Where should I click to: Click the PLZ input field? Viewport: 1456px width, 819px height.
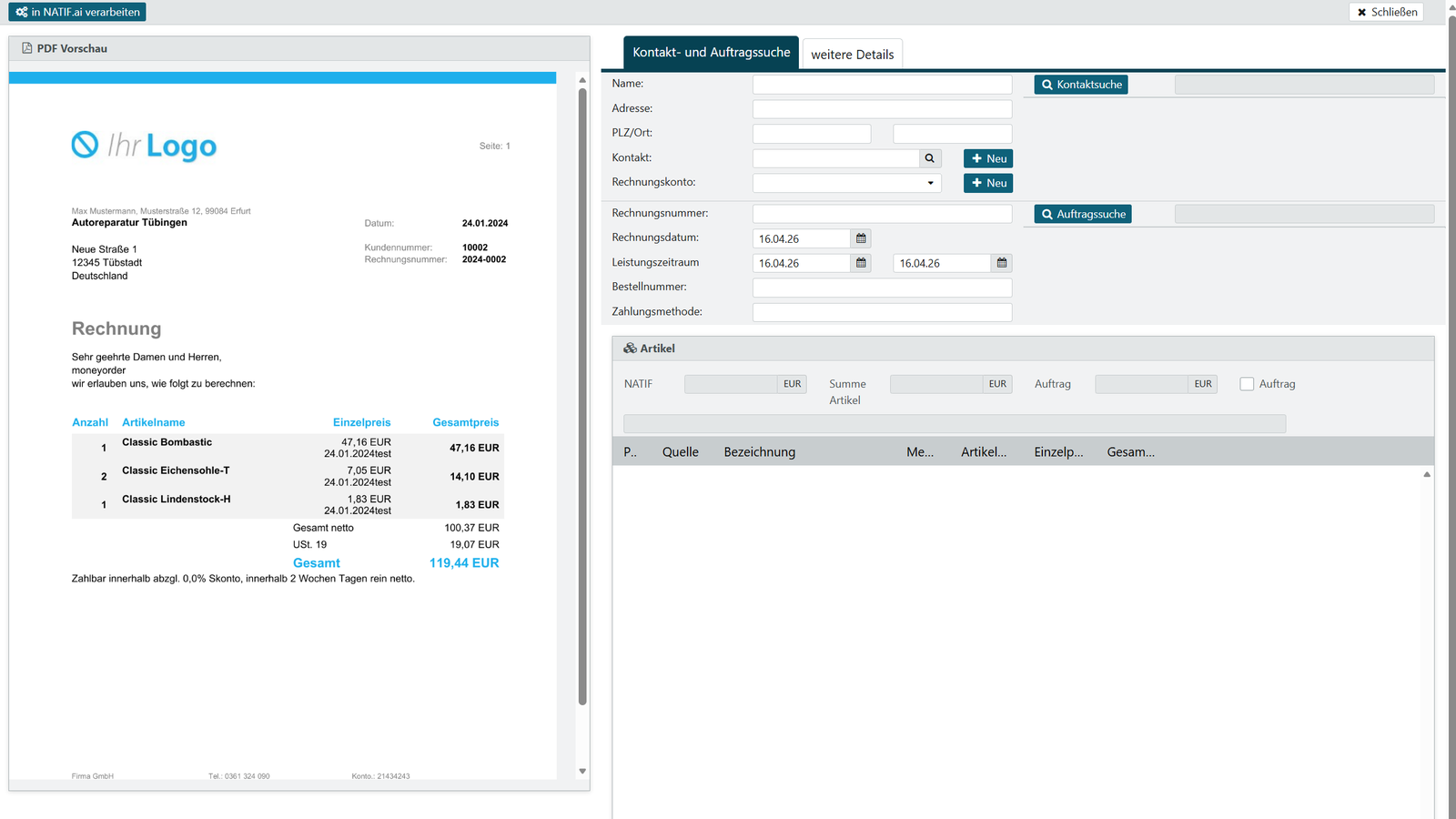[812, 134]
